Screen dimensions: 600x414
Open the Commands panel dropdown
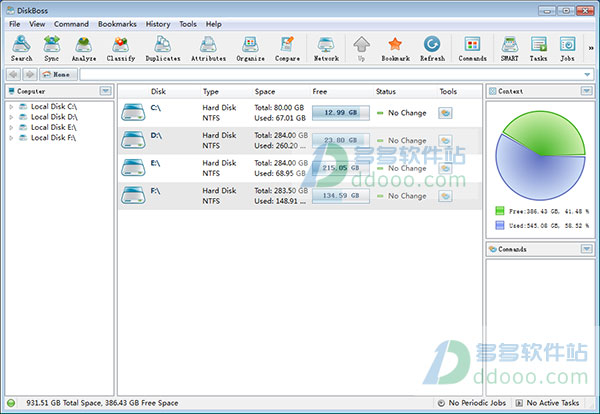pyautogui.click(x=586, y=249)
